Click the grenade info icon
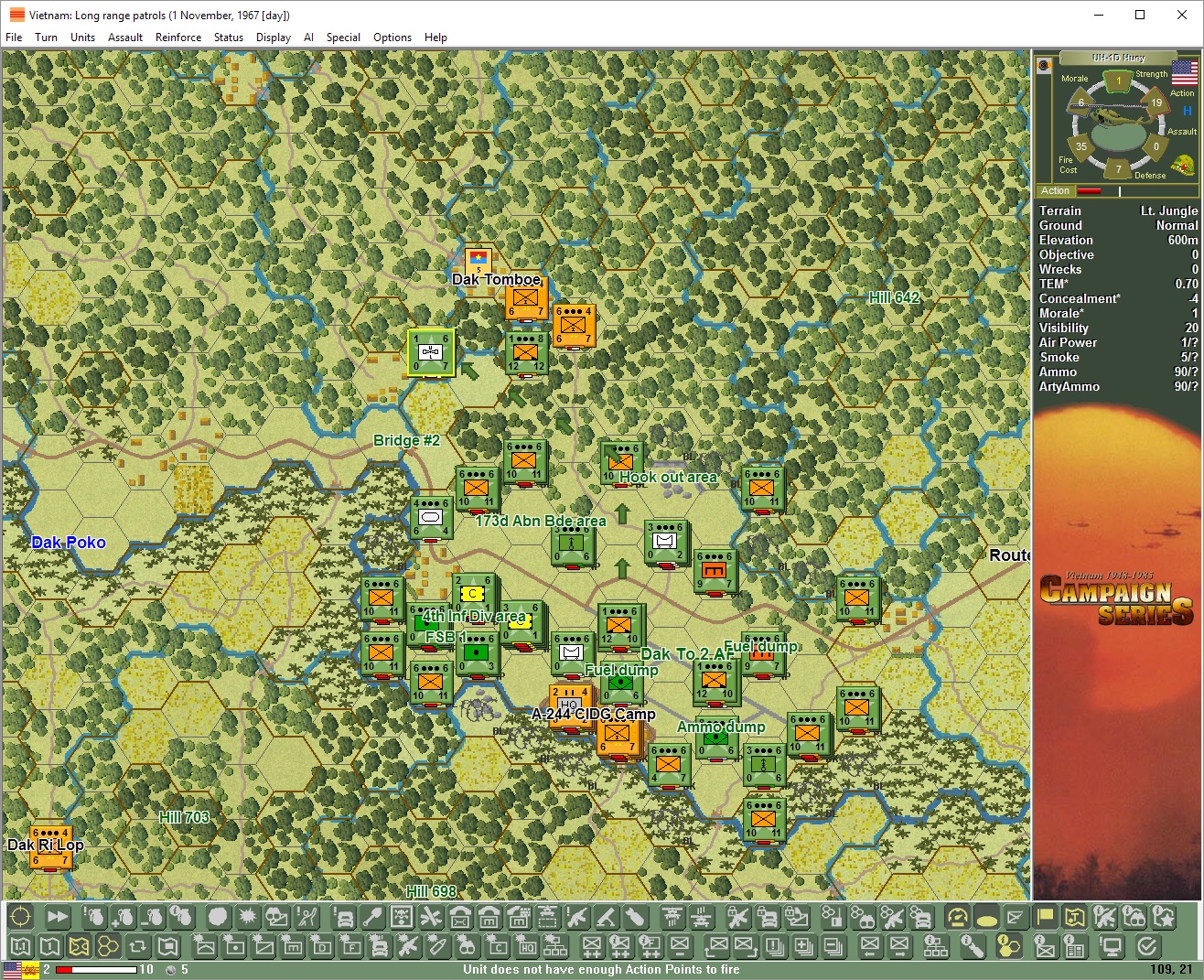This screenshot has height=980, width=1204. tap(182, 917)
